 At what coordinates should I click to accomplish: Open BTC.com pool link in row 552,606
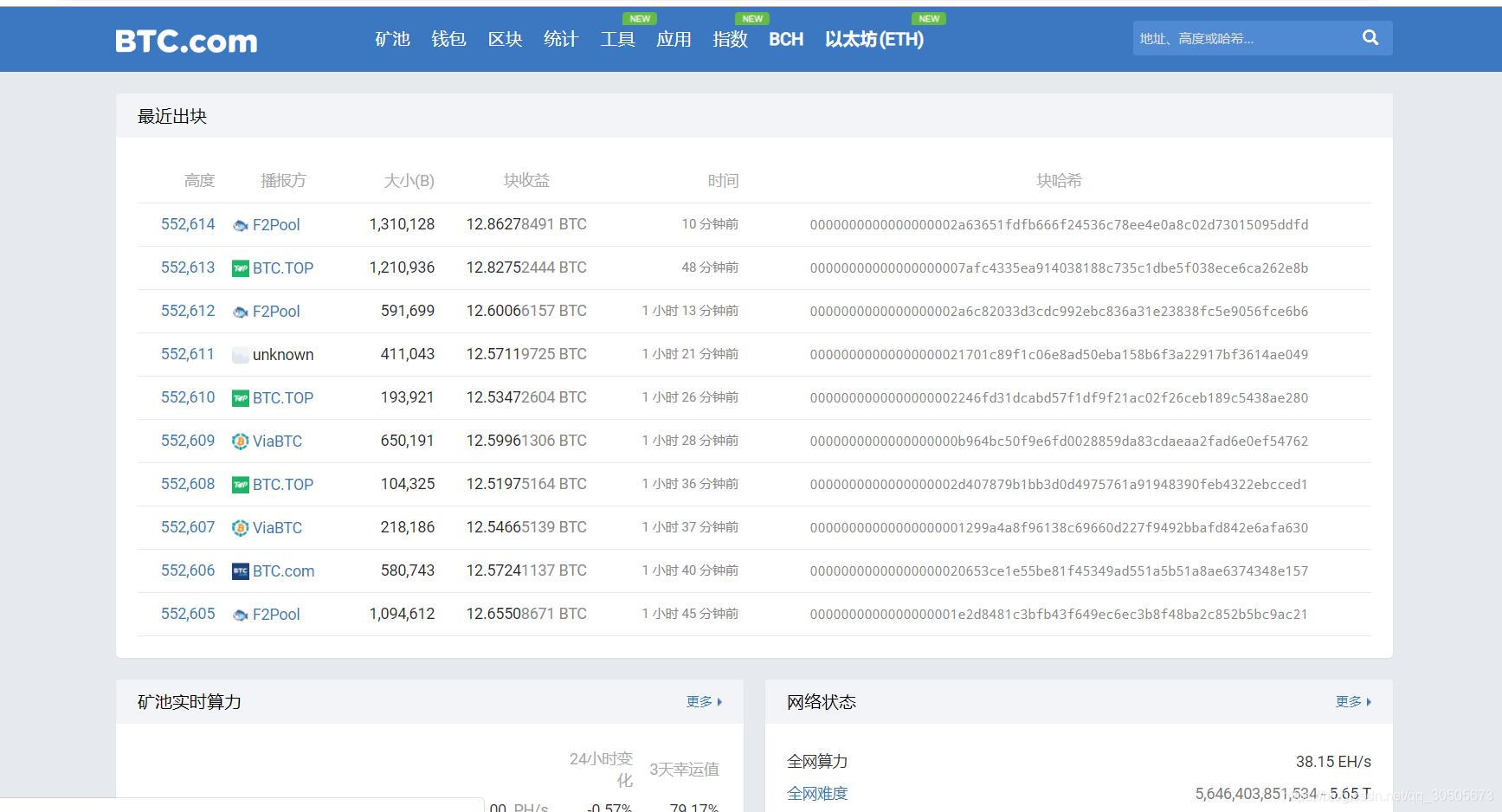click(x=283, y=571)
